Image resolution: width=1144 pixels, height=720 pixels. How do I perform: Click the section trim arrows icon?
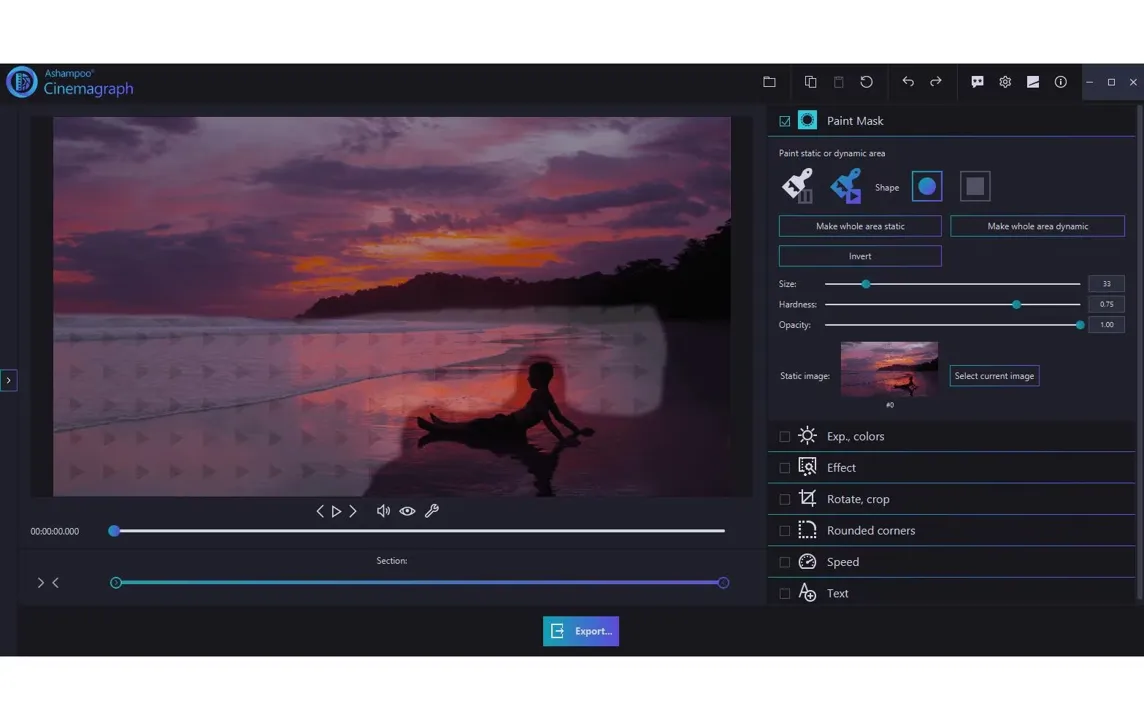(x=47, y=583)
